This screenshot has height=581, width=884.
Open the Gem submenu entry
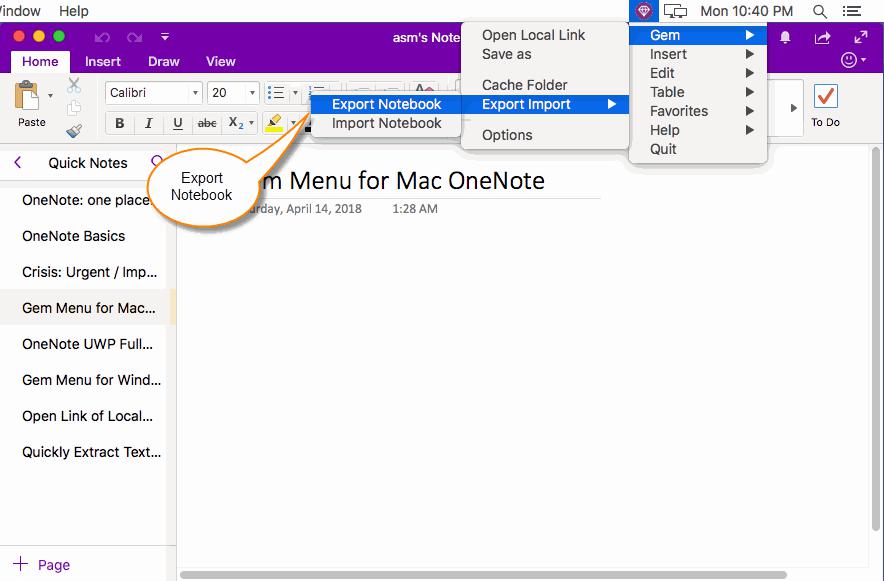pyautogui.click(x=698, y=35)
